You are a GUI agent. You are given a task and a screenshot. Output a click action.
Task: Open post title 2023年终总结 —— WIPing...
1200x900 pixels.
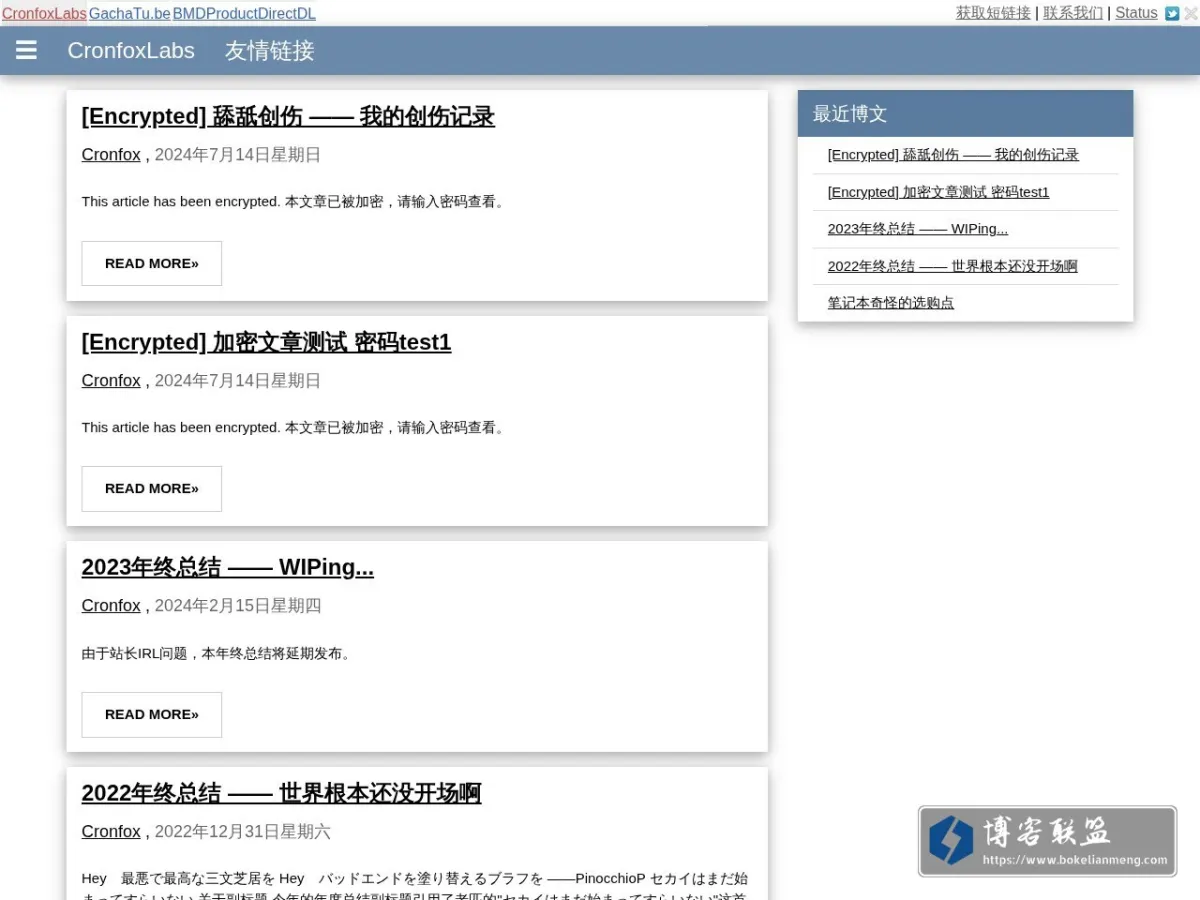(228, 567)
